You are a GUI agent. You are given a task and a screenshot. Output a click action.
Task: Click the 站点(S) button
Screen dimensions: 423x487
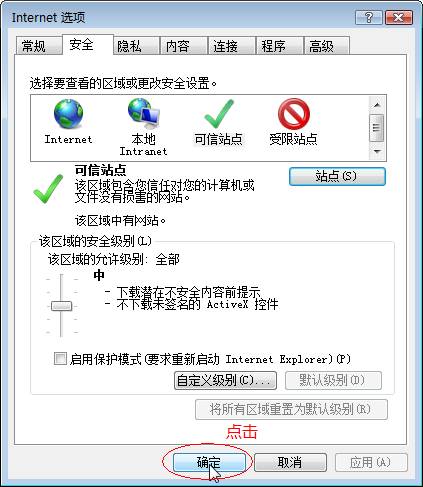coord(337,176)
